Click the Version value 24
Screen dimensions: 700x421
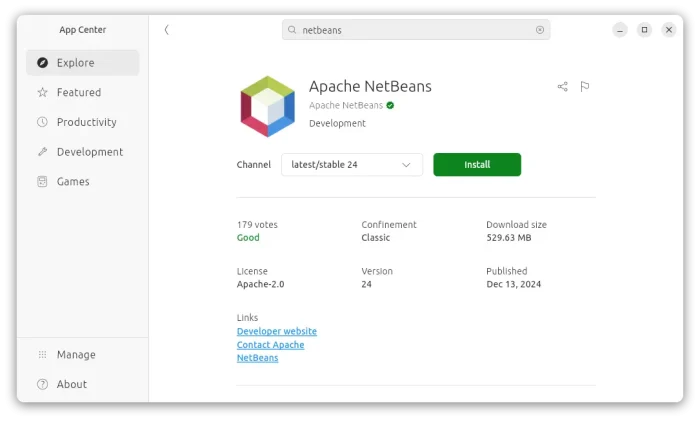[367, 284]
